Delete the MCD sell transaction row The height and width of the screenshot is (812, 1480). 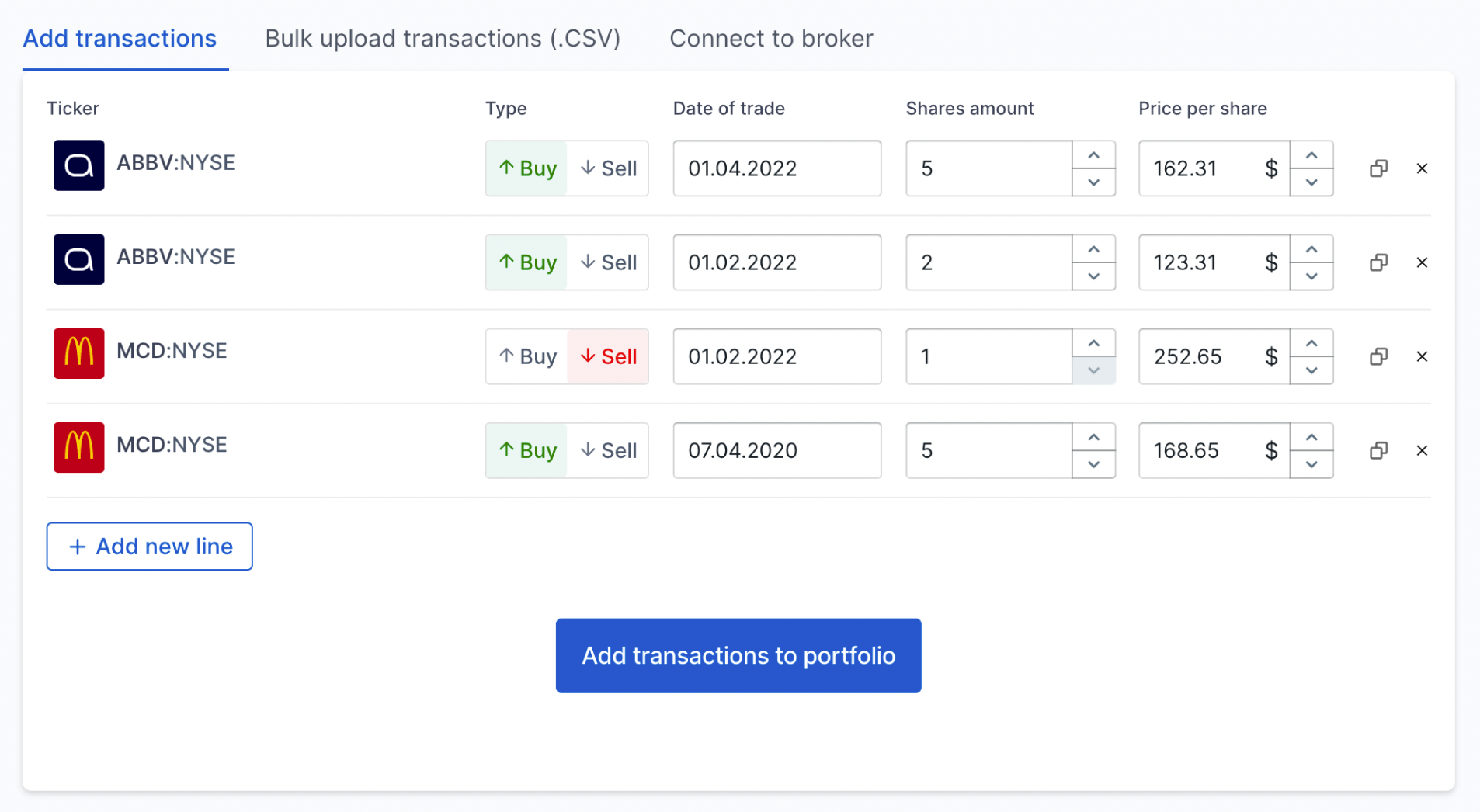[1422, 356]
